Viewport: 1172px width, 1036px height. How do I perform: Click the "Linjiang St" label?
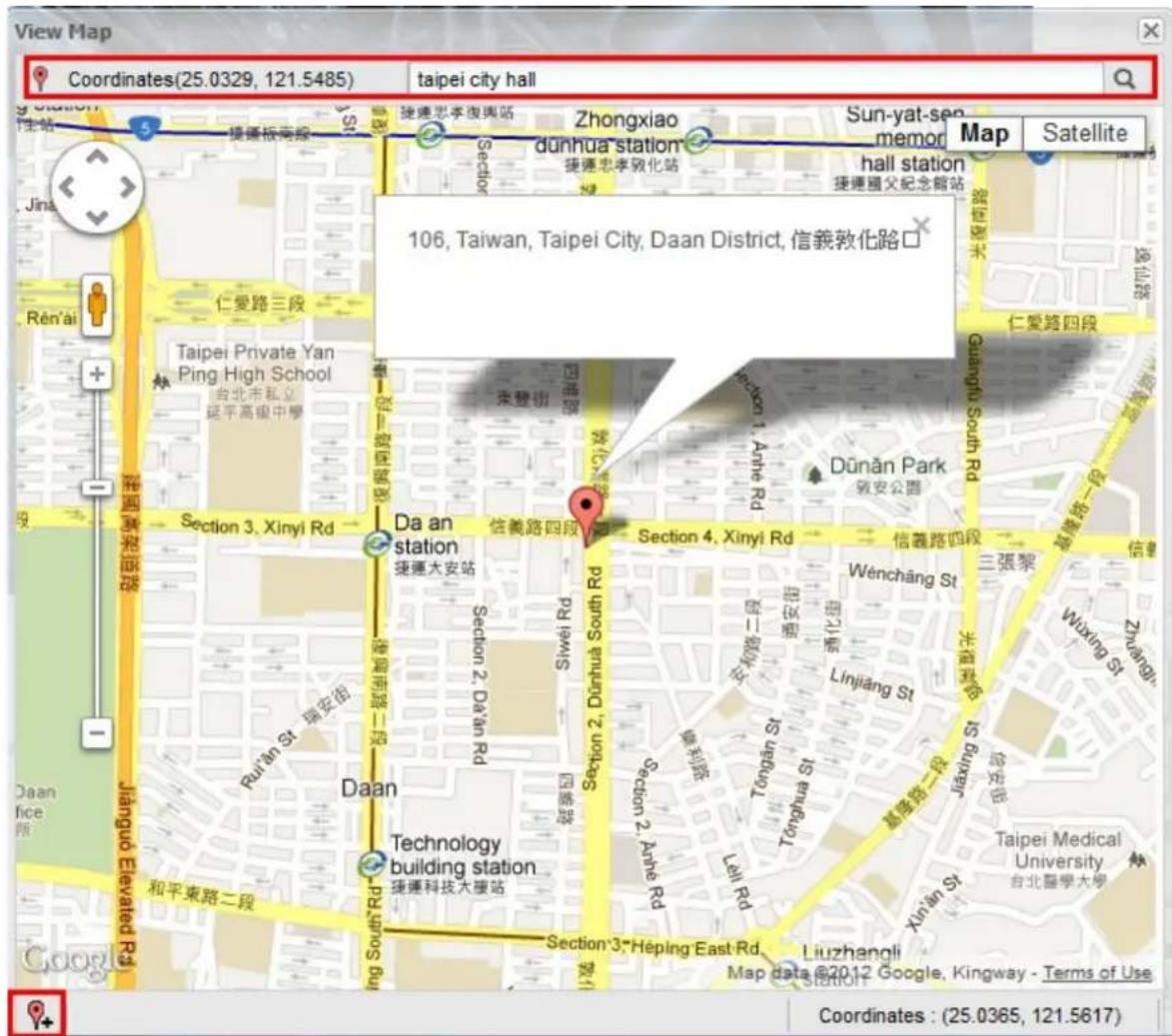(871, 684)
